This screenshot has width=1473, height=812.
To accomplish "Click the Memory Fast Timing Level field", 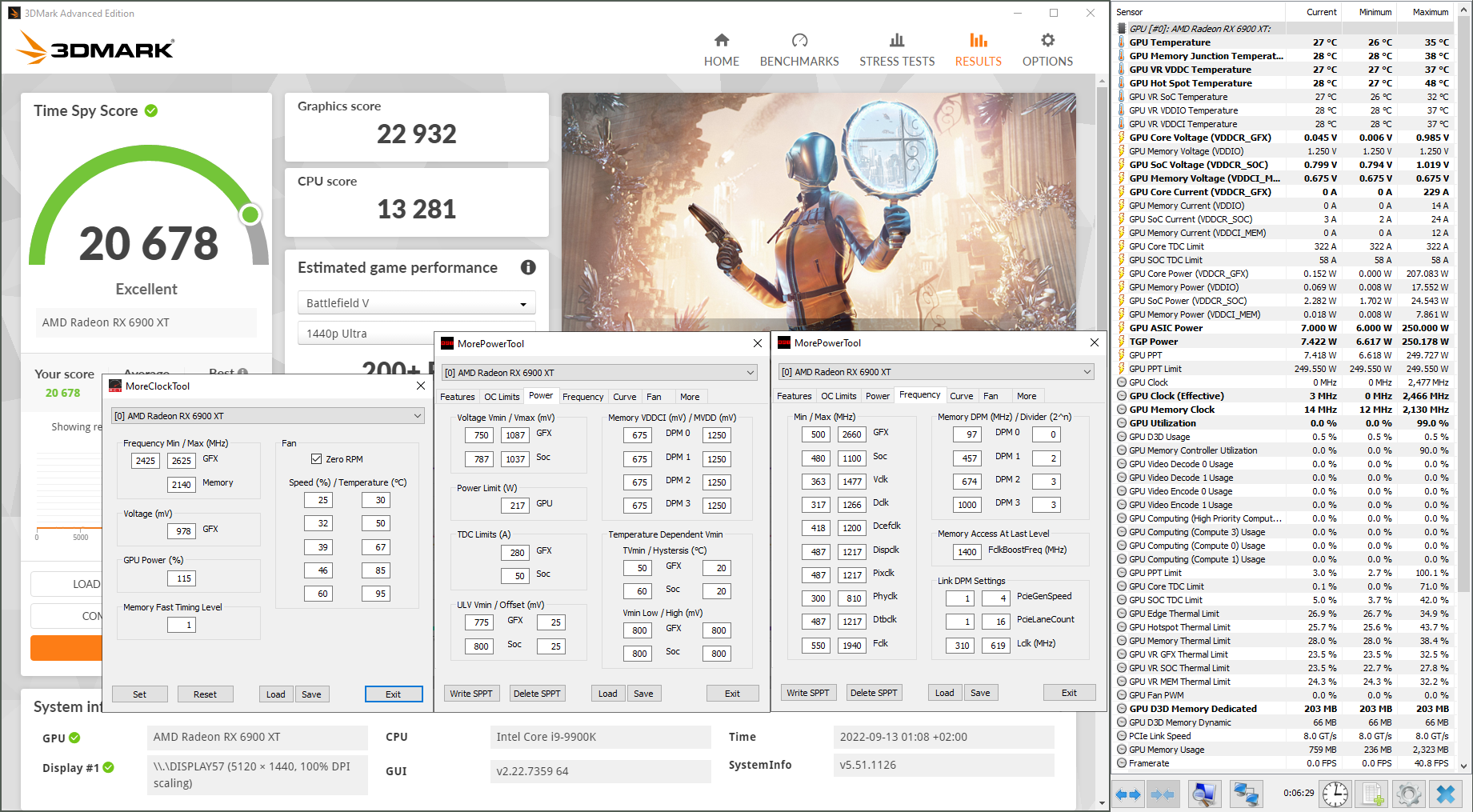I will pos(182,625).
